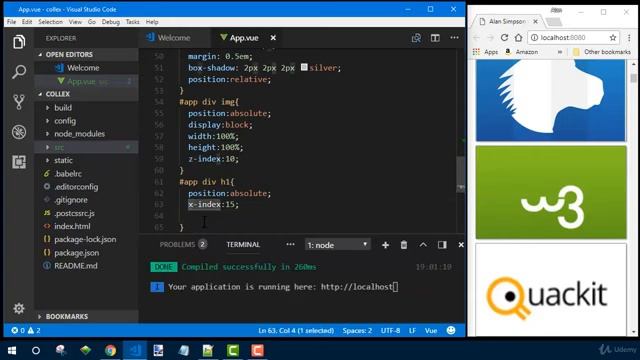Open Chrome's three-dot menu

[x=629, y=38]
